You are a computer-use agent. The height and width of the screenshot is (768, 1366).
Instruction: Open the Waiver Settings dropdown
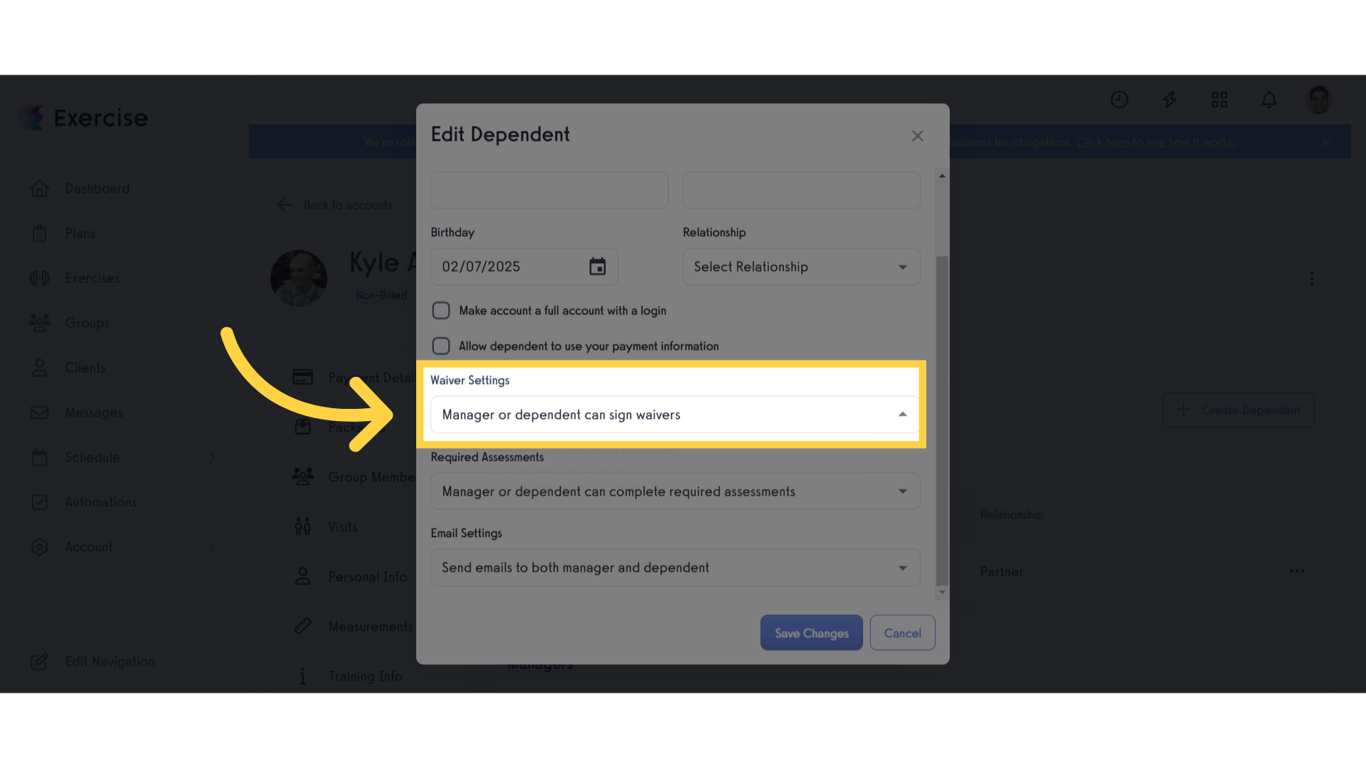click(674, 412)
